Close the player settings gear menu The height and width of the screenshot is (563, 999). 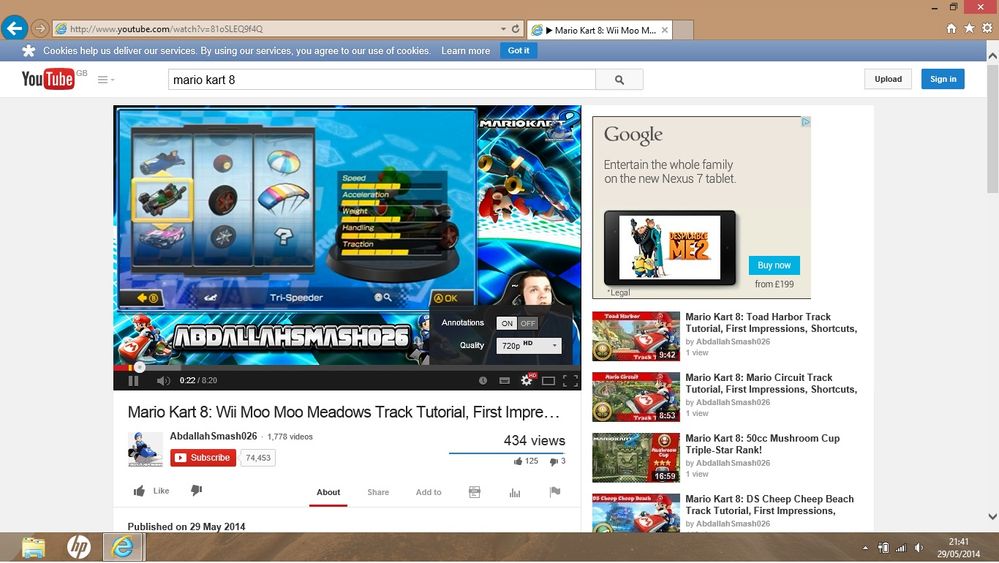pos(527,380)
